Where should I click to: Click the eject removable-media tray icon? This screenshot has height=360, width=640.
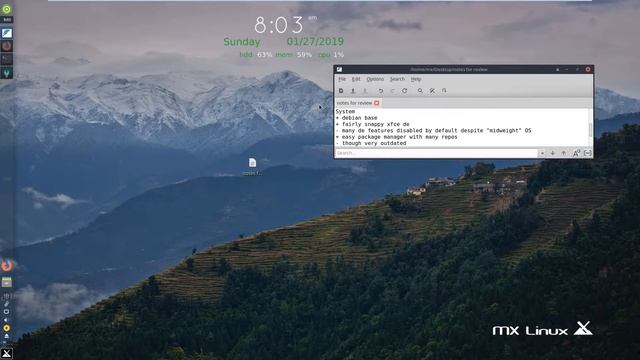pyautogui.click(x=7, y=336)
